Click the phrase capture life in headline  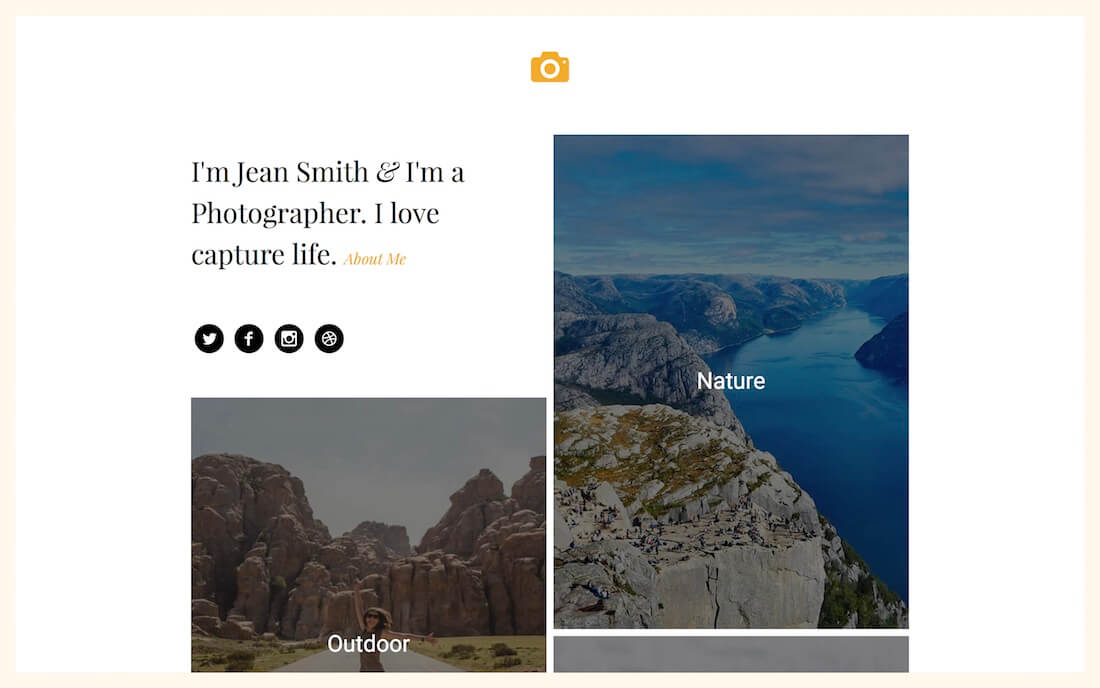[x=263, y=255]
